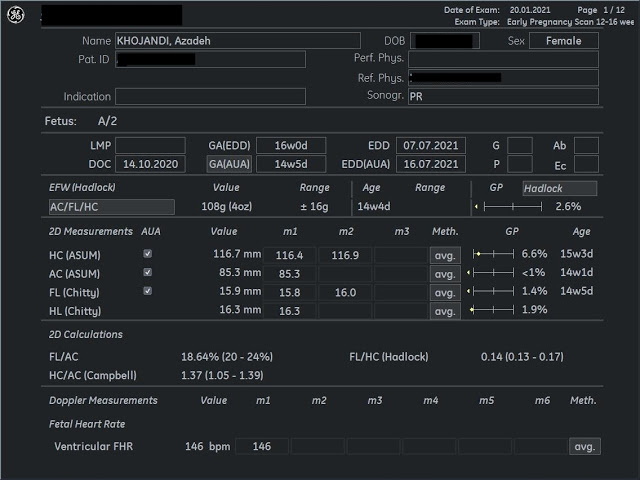Change HC (ASUM) avg. method
This screenshot has width=640, height=480.
[x=445, y=256]
